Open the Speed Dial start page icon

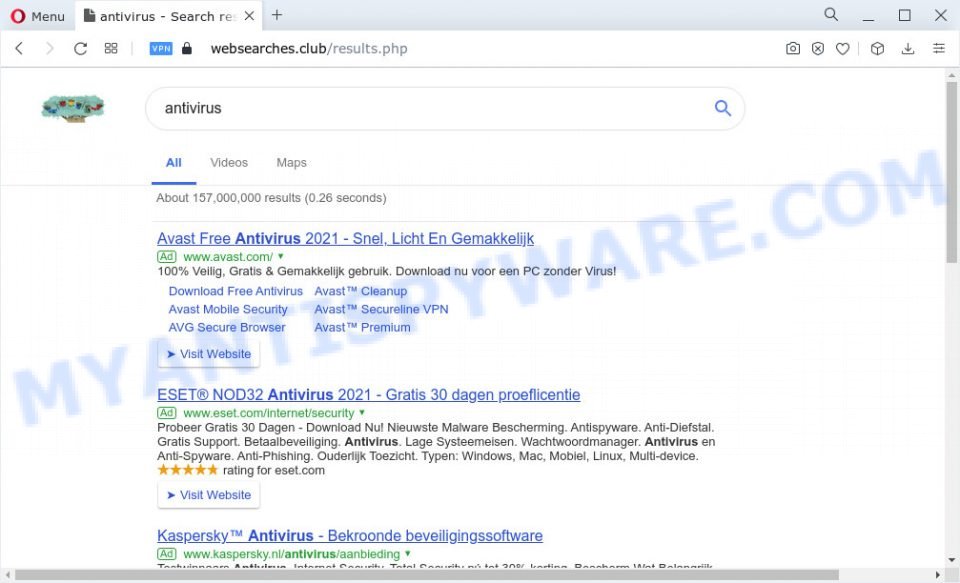click(x=111, y=48)
